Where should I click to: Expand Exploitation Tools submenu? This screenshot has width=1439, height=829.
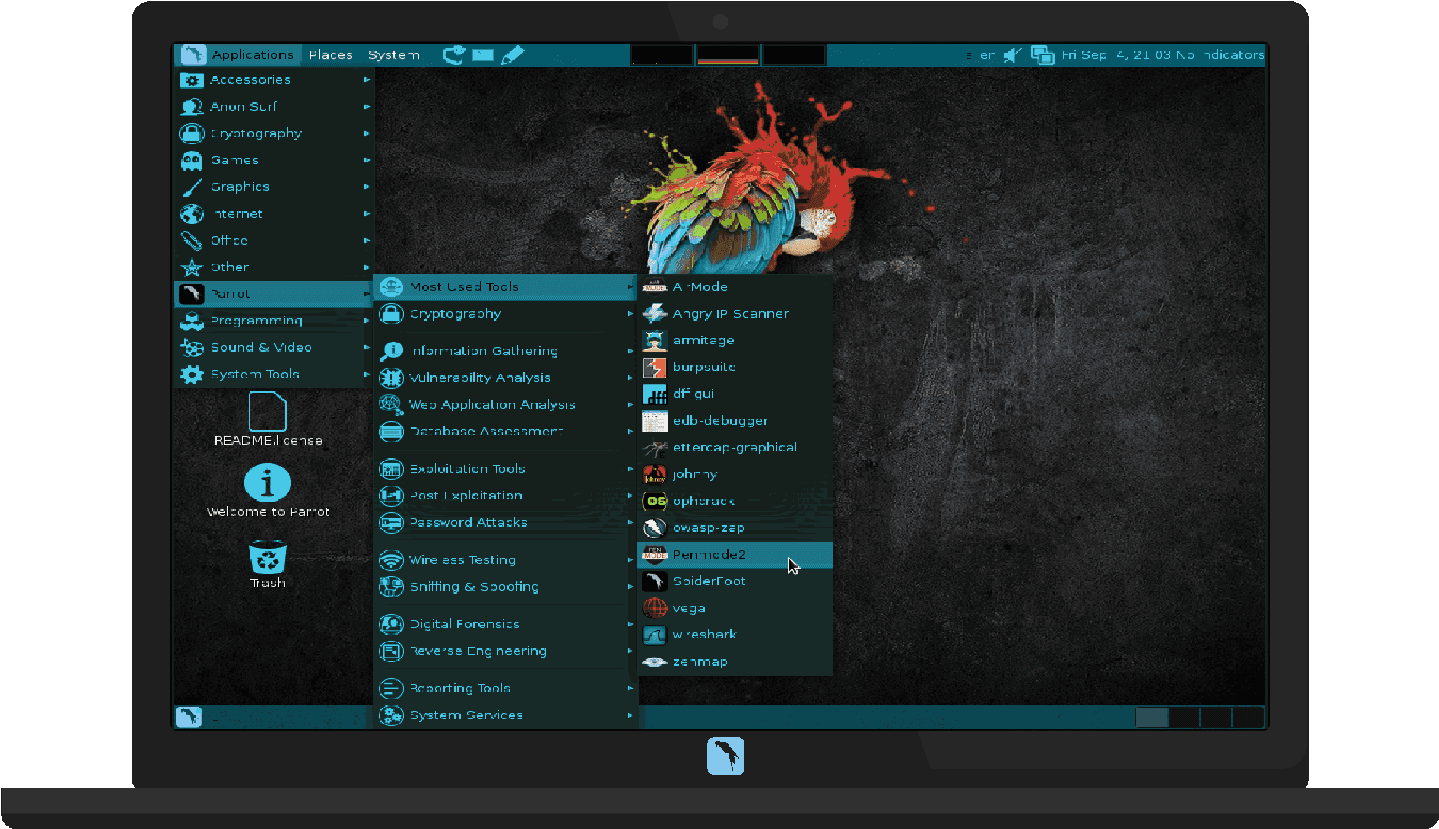pos(506,469)
